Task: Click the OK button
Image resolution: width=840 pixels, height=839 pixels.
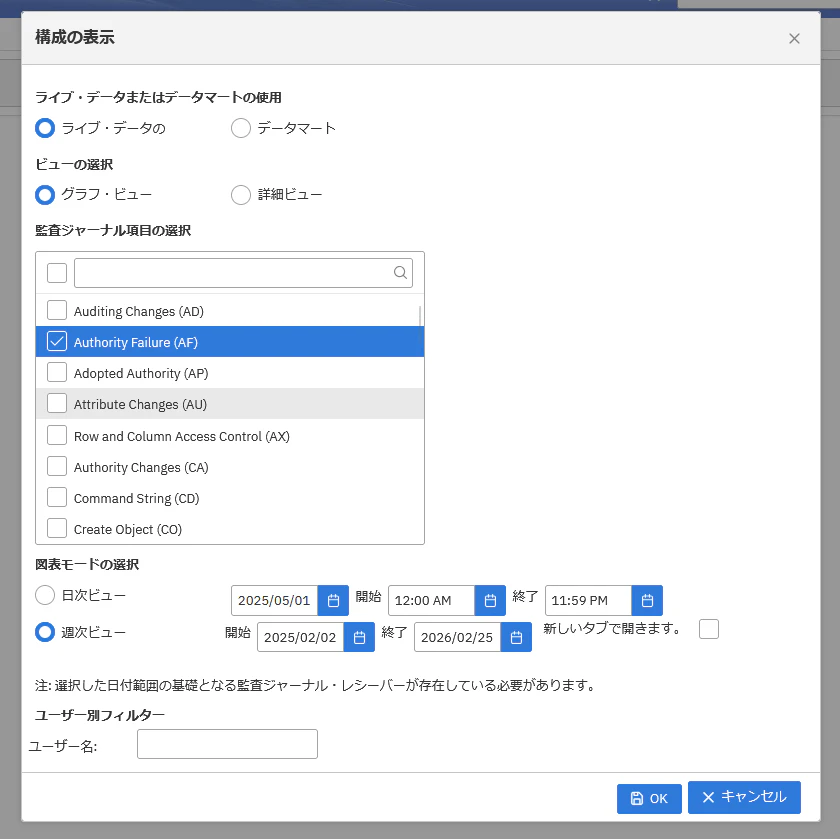Action: click(649, 799)
